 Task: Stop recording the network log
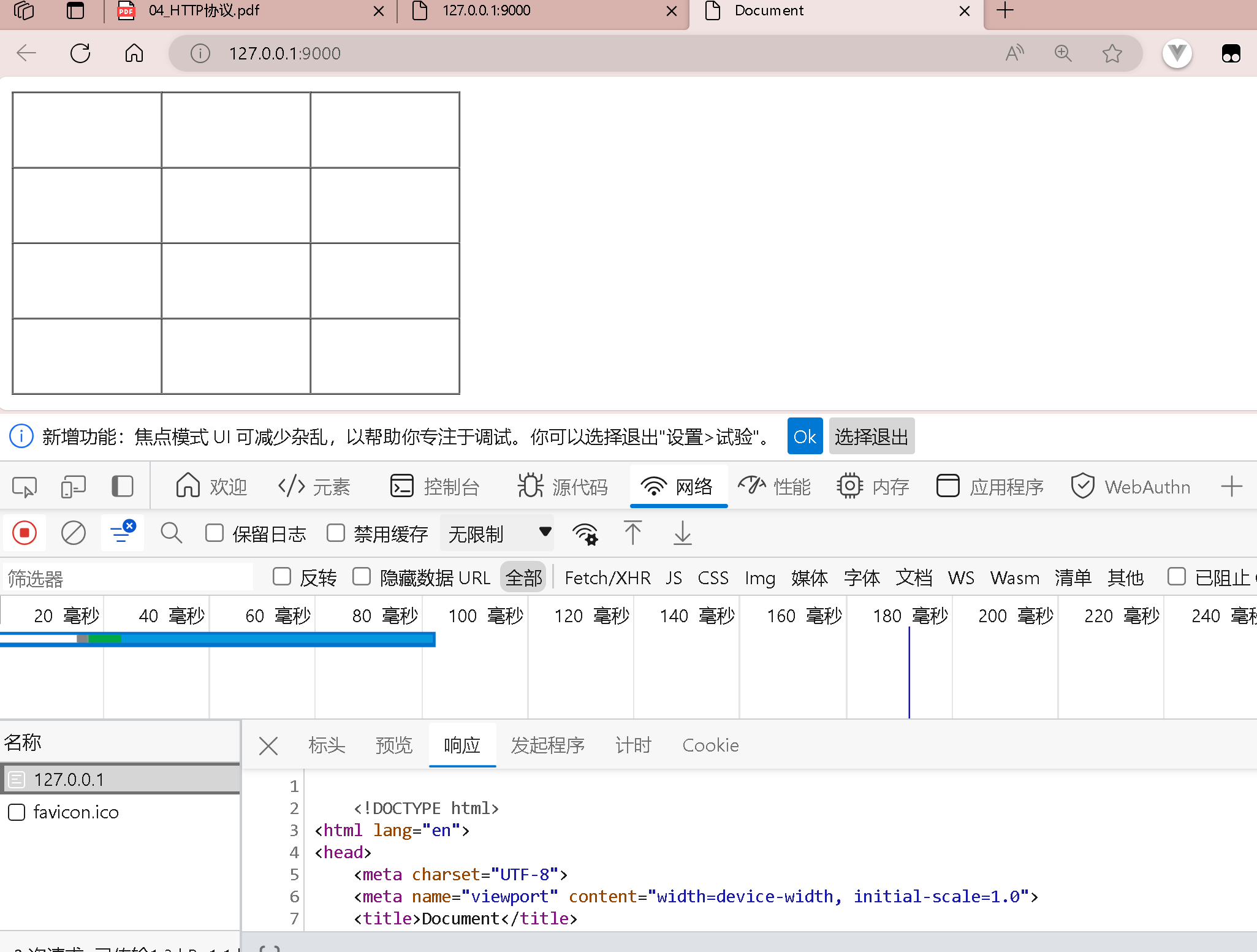click(25, 533)
